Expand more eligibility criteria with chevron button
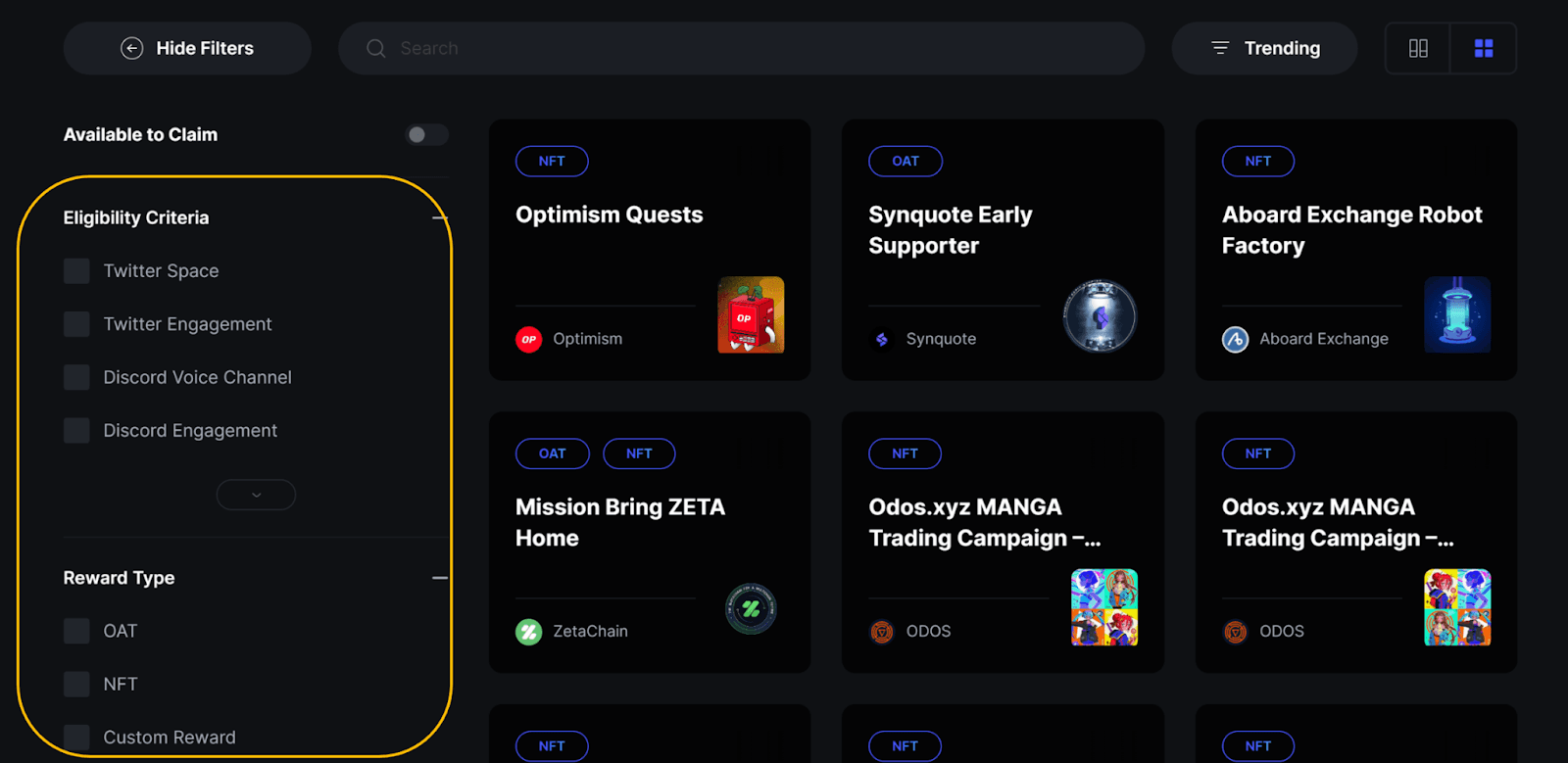The height and width of the screenshot is (763, 1568). (256, 495)
